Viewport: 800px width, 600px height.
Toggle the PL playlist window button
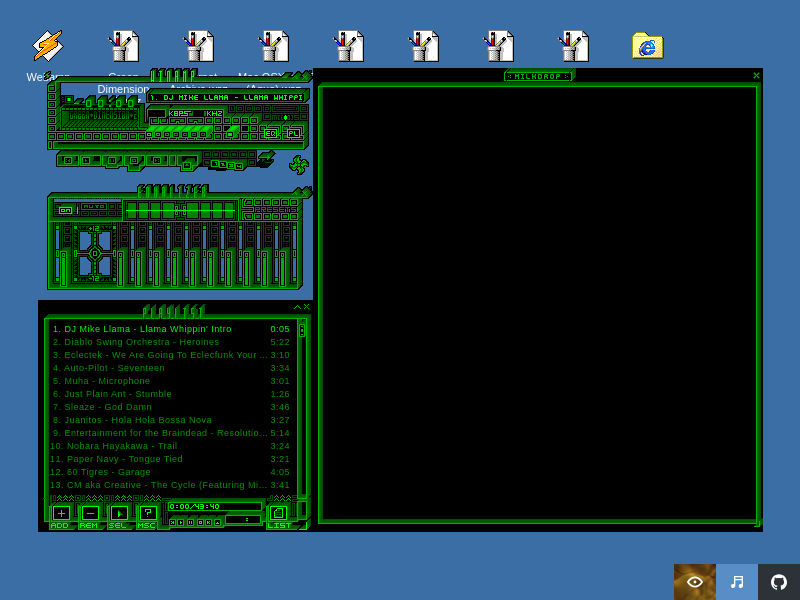(293, 133)
